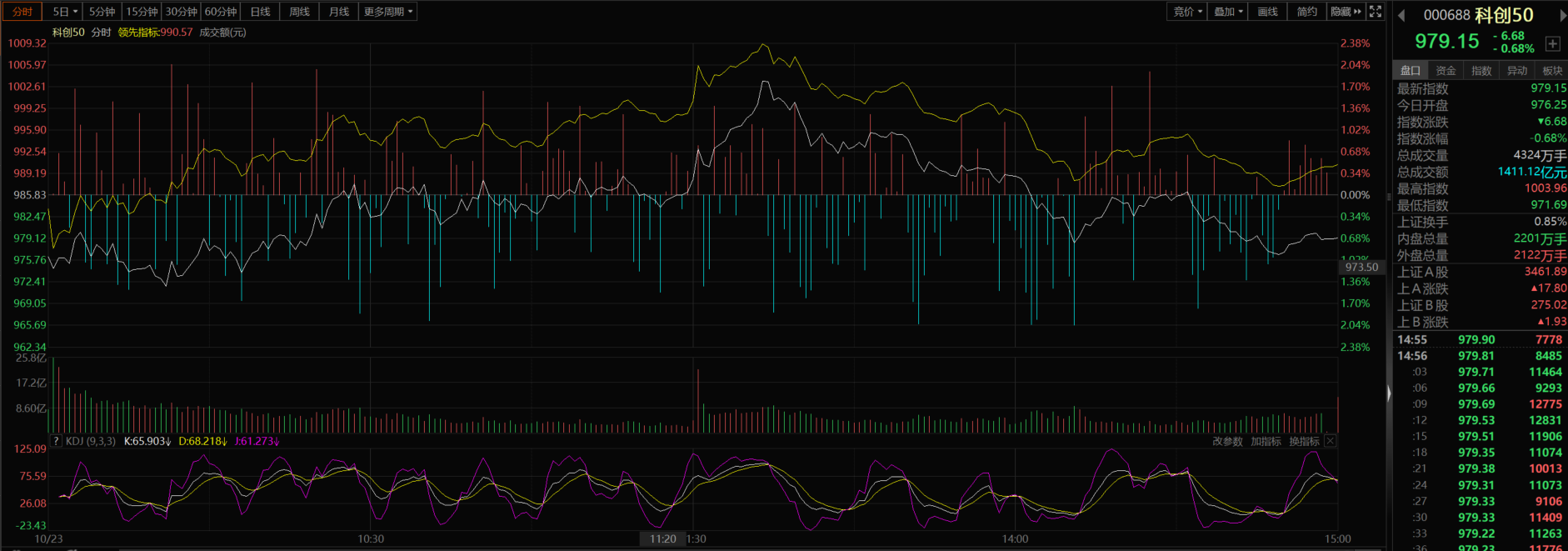Open the 5日 period dropdown
Viewport: 1568px width, 551px height.
pyautogui.click(x=64, y=12)
